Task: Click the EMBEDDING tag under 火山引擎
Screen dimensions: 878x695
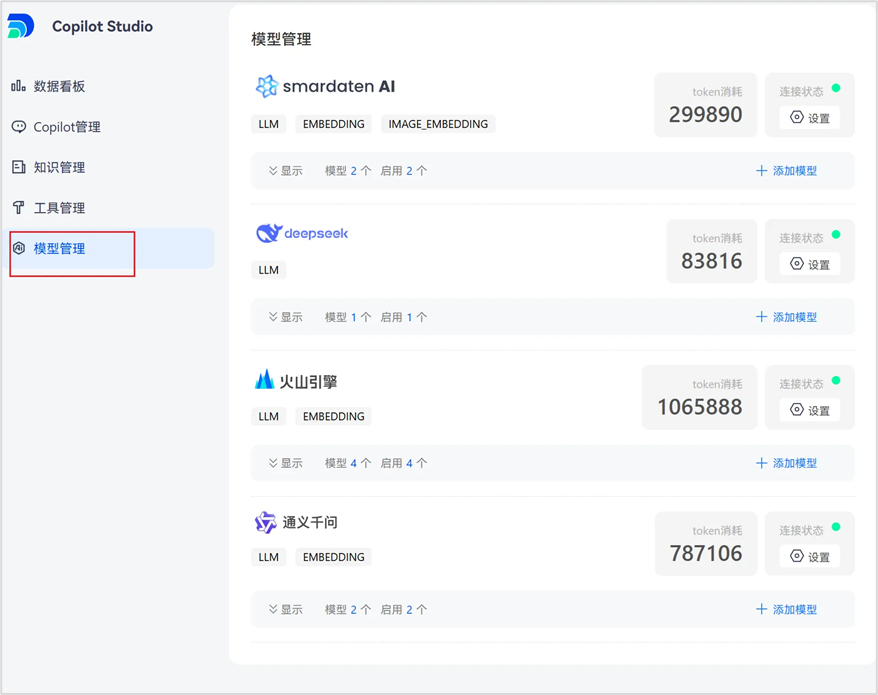Action: point(334,416)
